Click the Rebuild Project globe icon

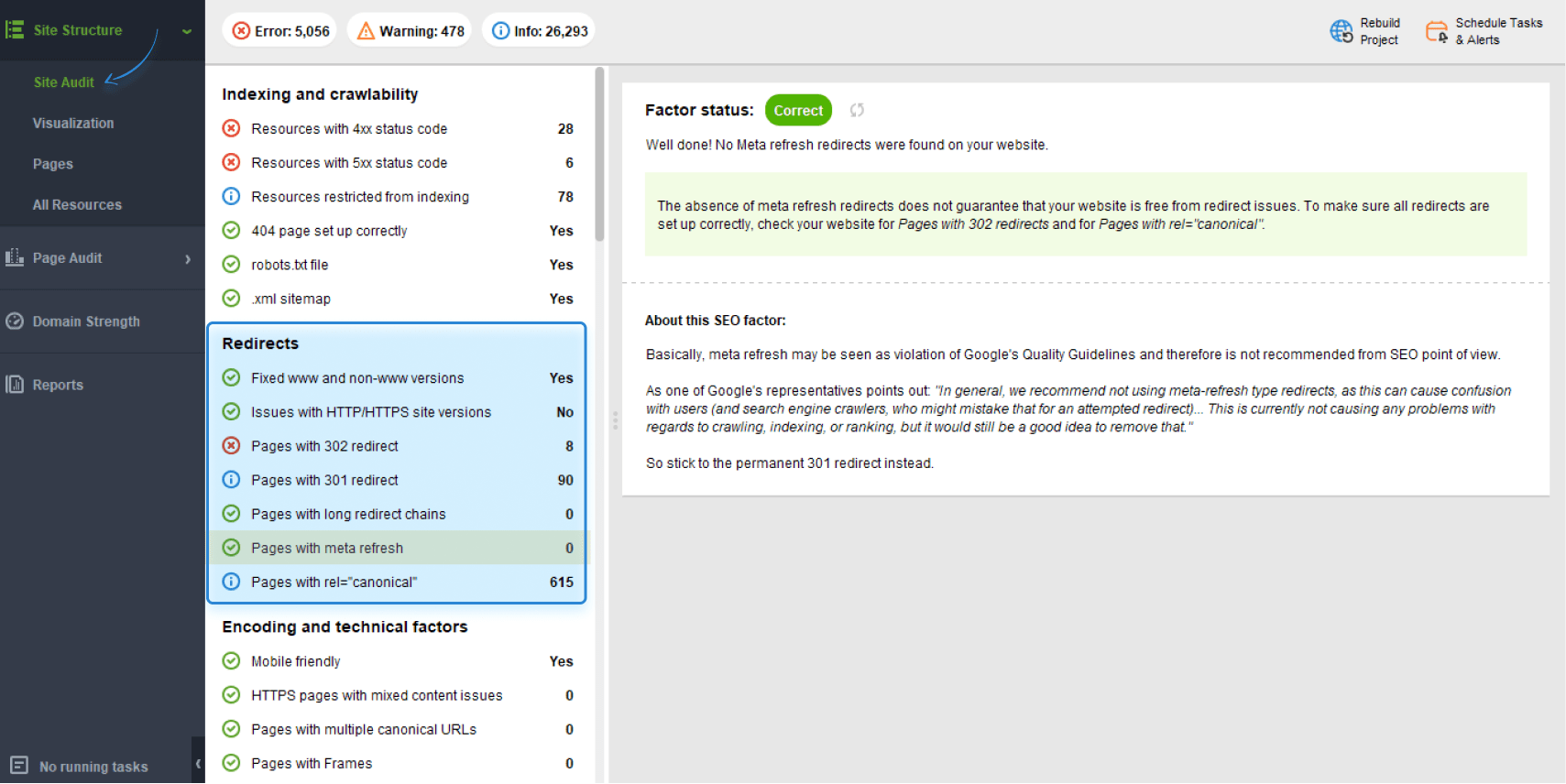point(1342,31)
